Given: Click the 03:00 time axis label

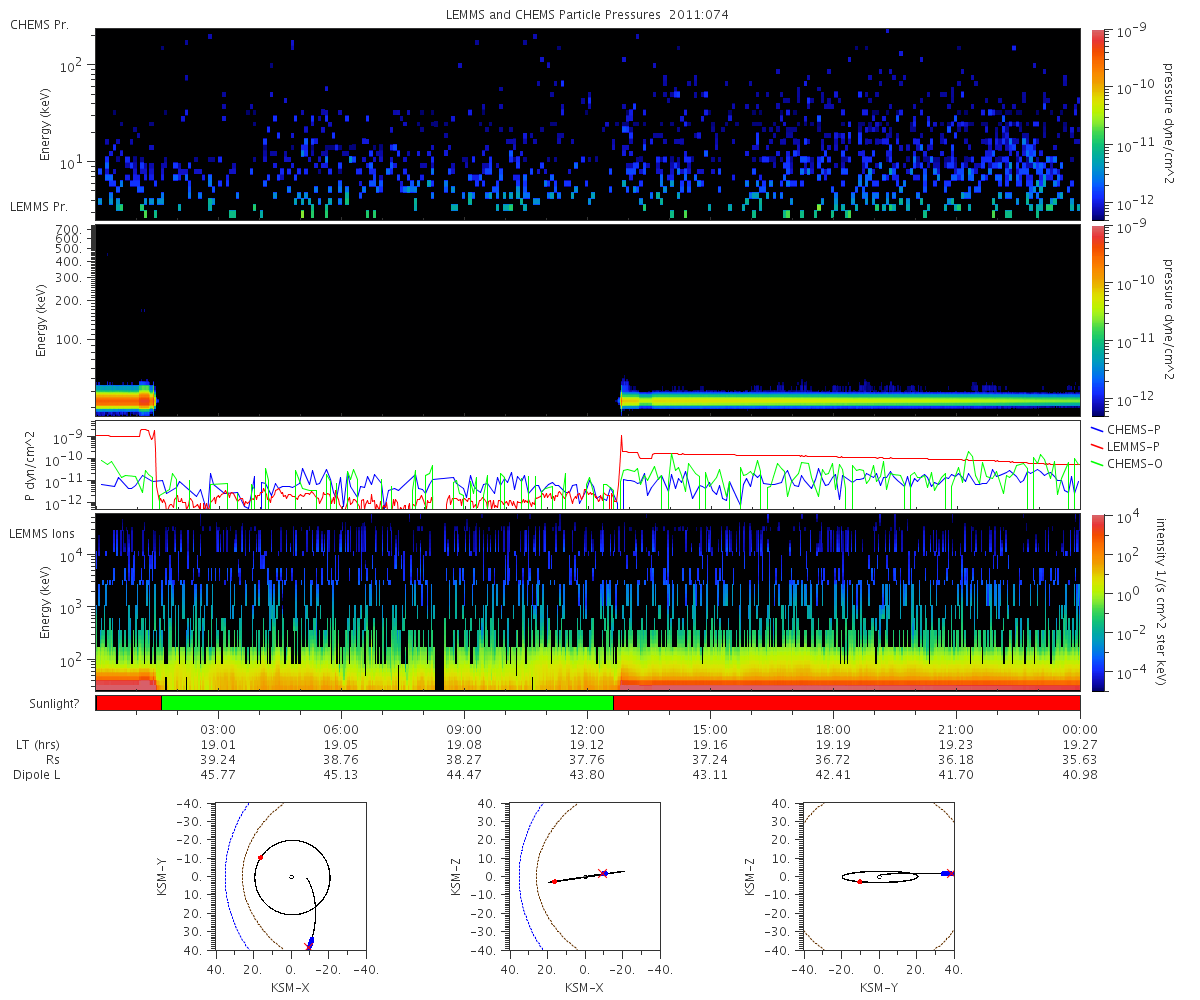Looking at the screenshot, I should click(x=219, y=730).
